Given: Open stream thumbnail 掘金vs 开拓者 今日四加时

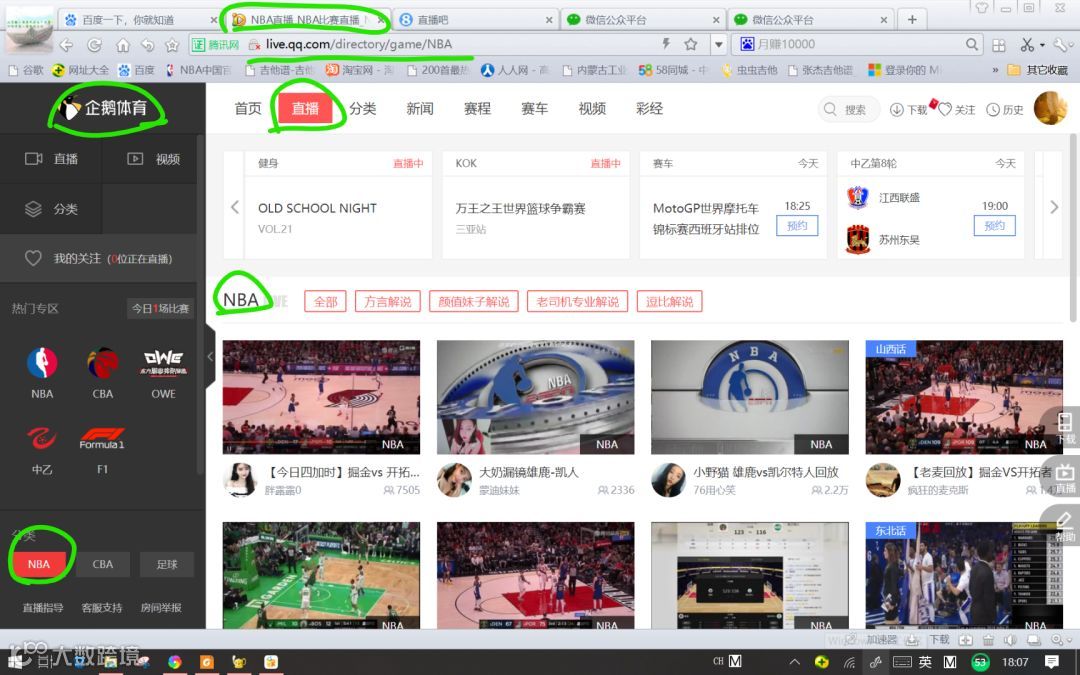Looking at the screenshot, I should point(321,397).
